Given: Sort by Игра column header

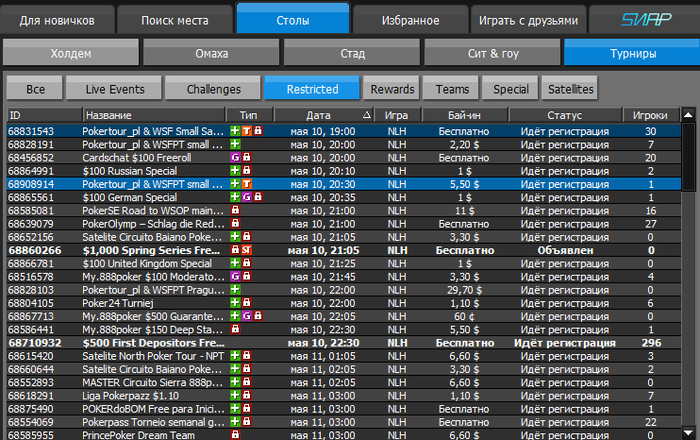Looking at the screenshot, I should 397,115.
